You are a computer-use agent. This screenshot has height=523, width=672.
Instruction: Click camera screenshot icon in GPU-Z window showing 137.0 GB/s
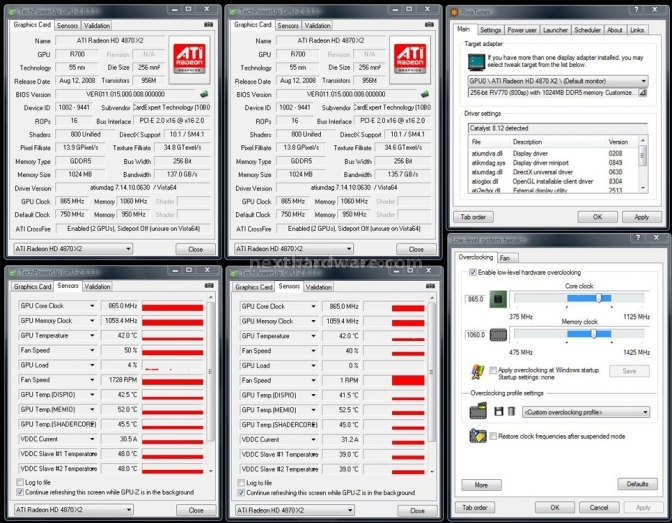coord(209,25)
